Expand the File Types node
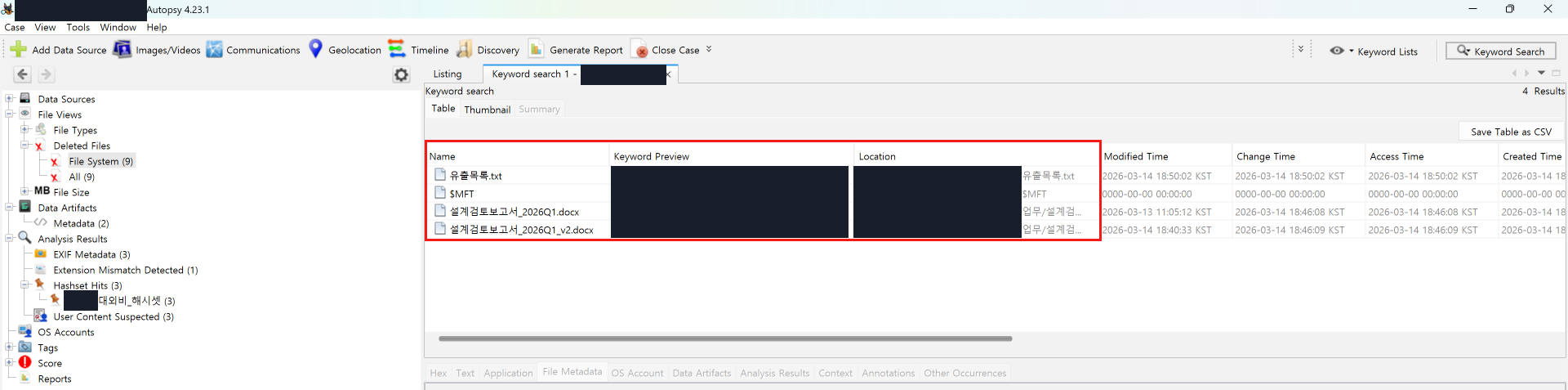 (x=25, y=130)
